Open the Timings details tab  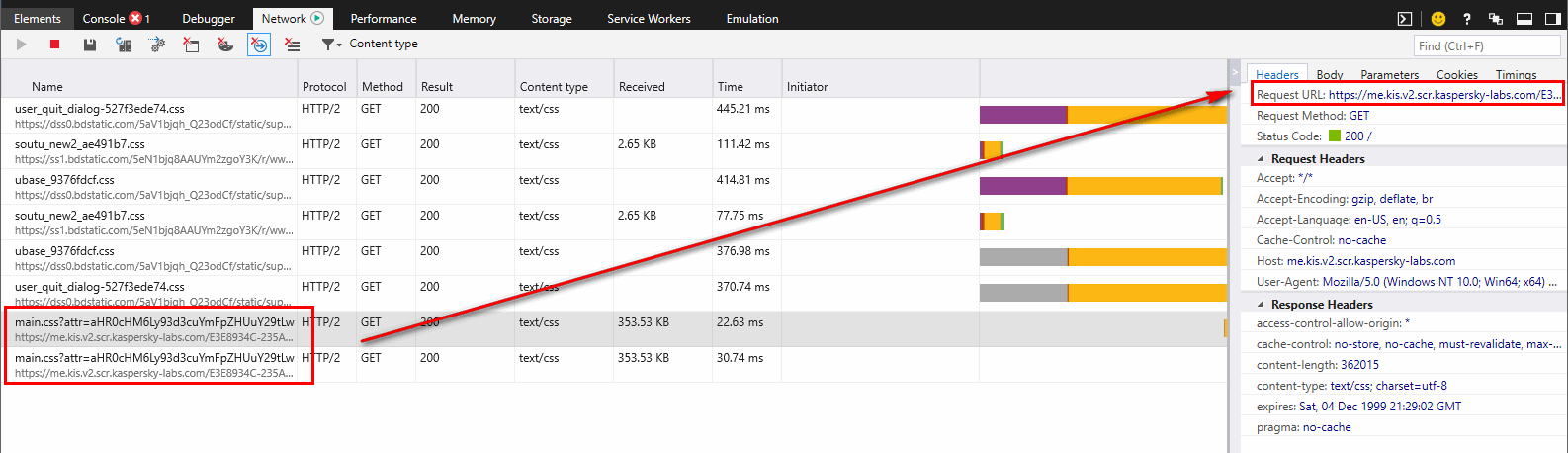[x=1516, y=74]
